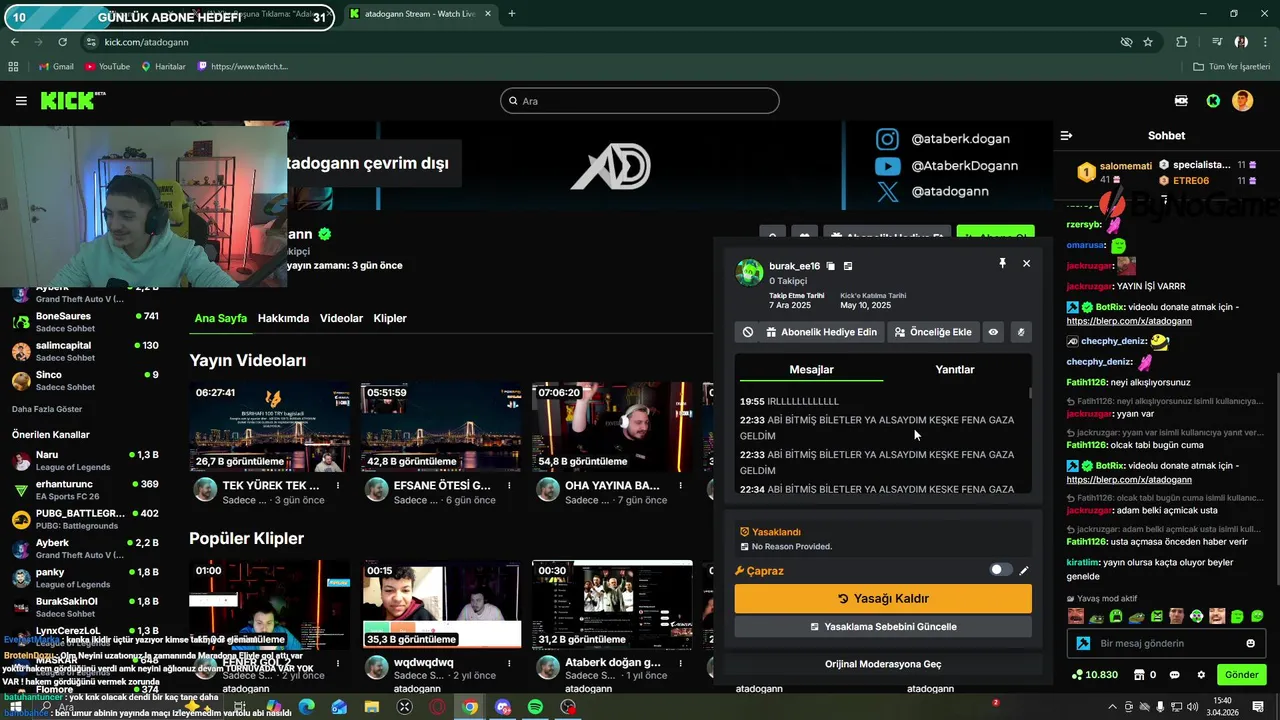The width and height of the screenshot is (1280, 720).
Task: Open the chat shop icon showing 0
Action: (1145, 675)
